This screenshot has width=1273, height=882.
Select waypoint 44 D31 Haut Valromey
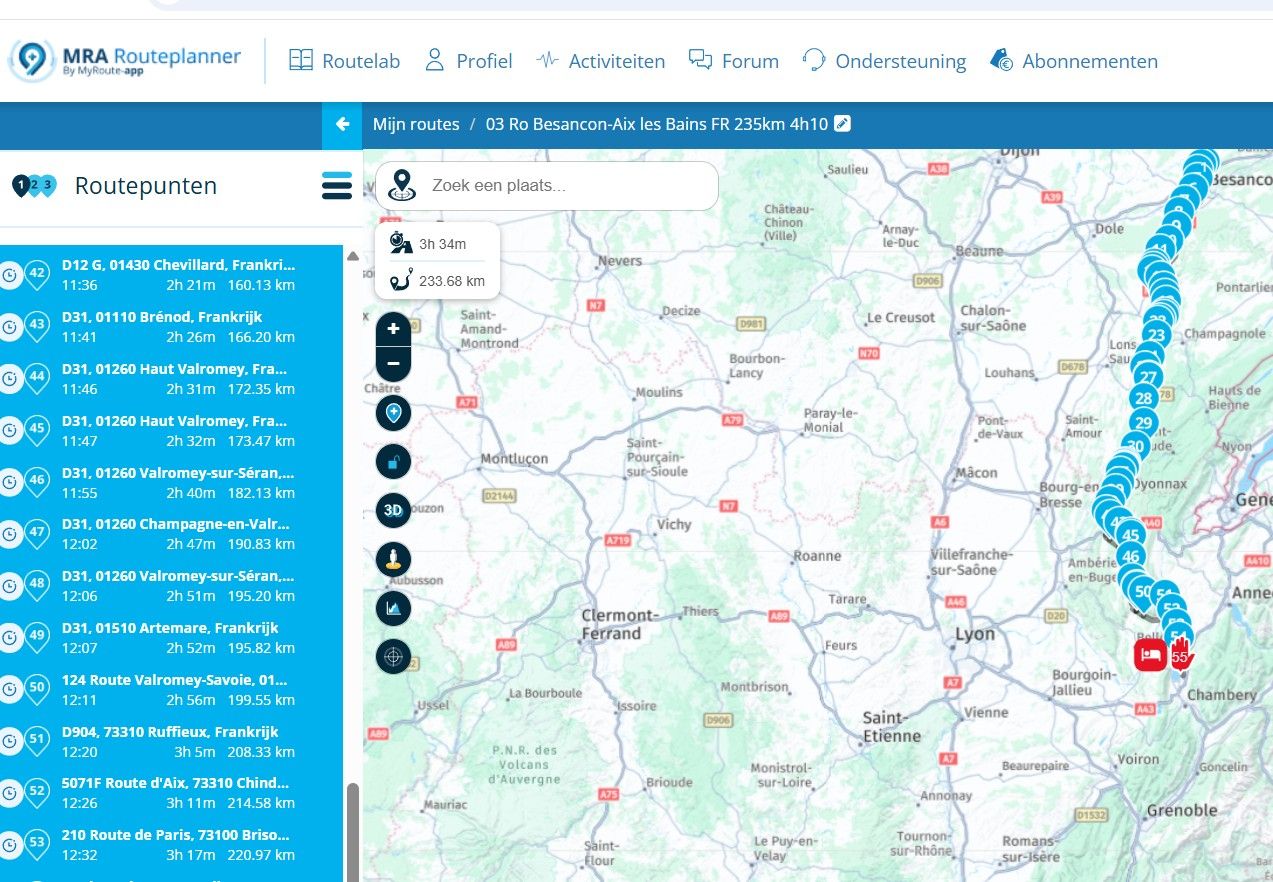[x=171, y=379]
